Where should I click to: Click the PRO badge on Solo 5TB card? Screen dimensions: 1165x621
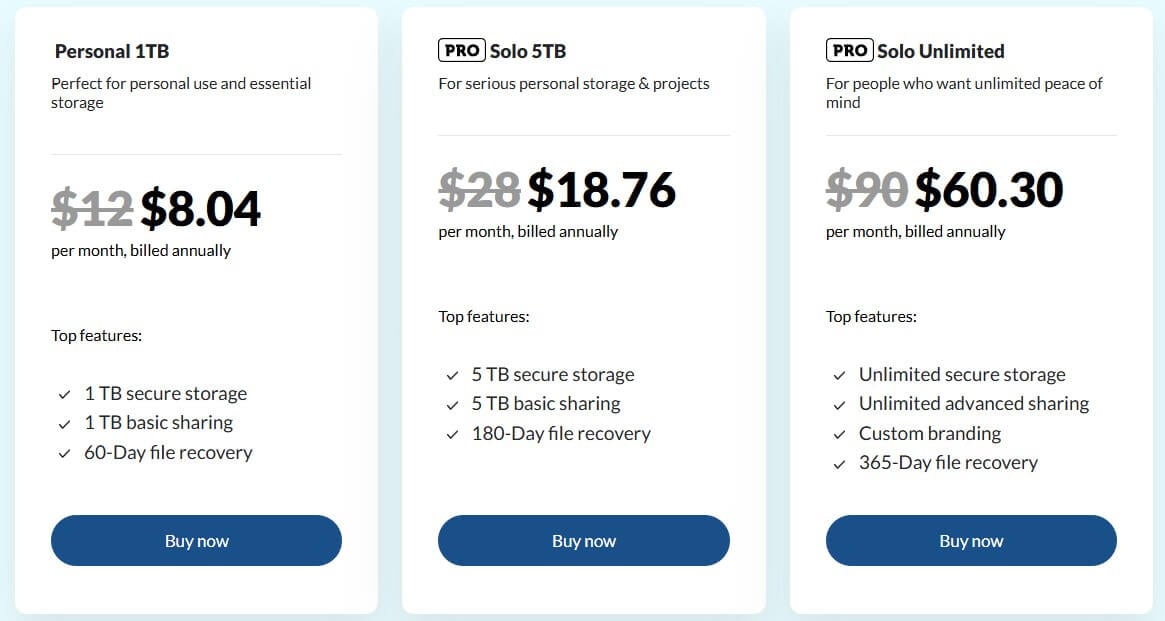click(x=461, y=50)
